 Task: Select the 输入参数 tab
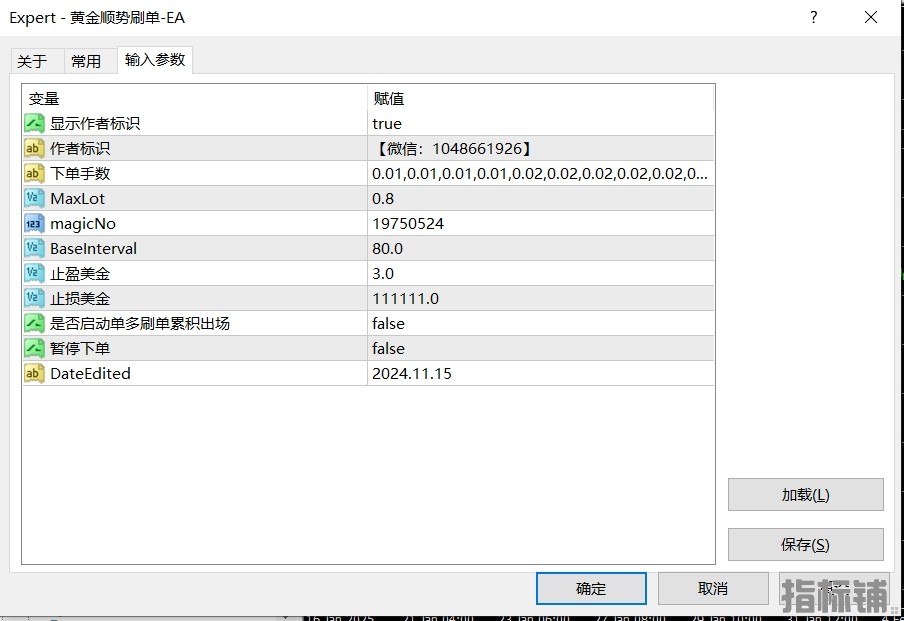pos(155,59)
